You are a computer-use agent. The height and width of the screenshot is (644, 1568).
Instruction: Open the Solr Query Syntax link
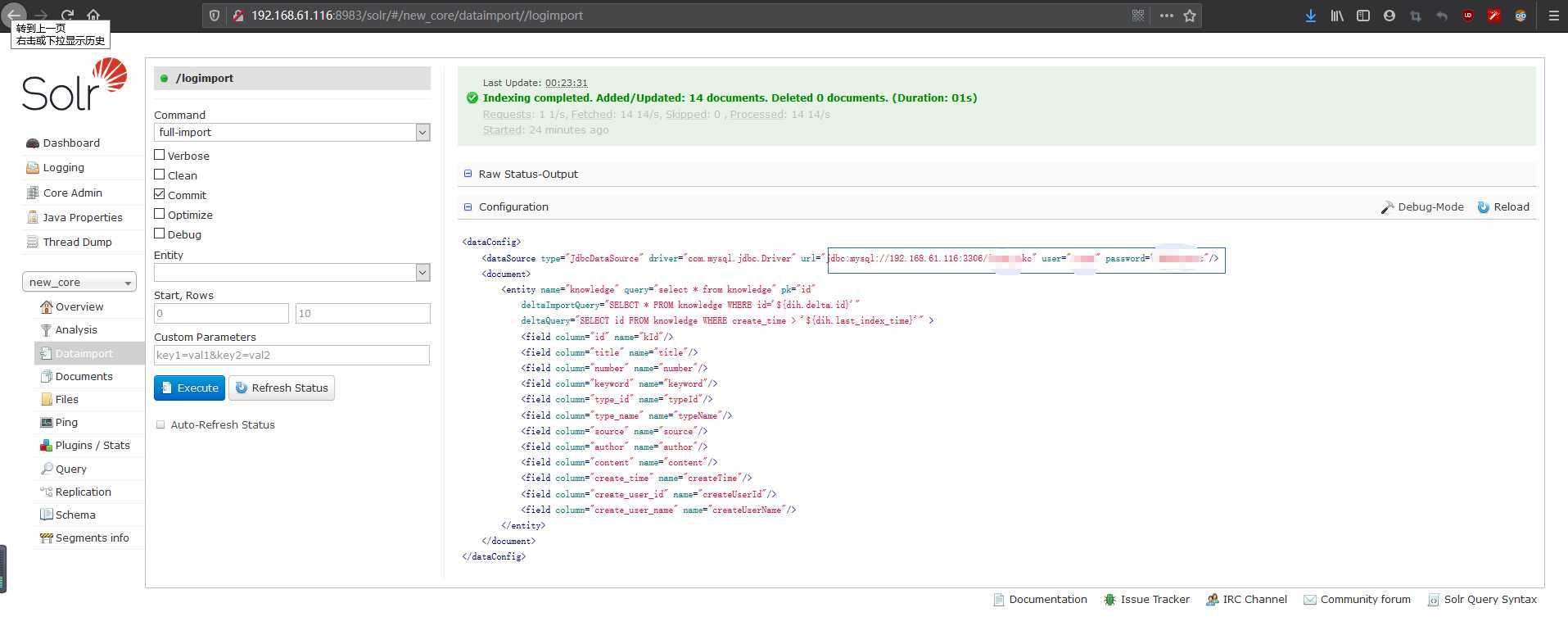click(x=1482, y=599)
